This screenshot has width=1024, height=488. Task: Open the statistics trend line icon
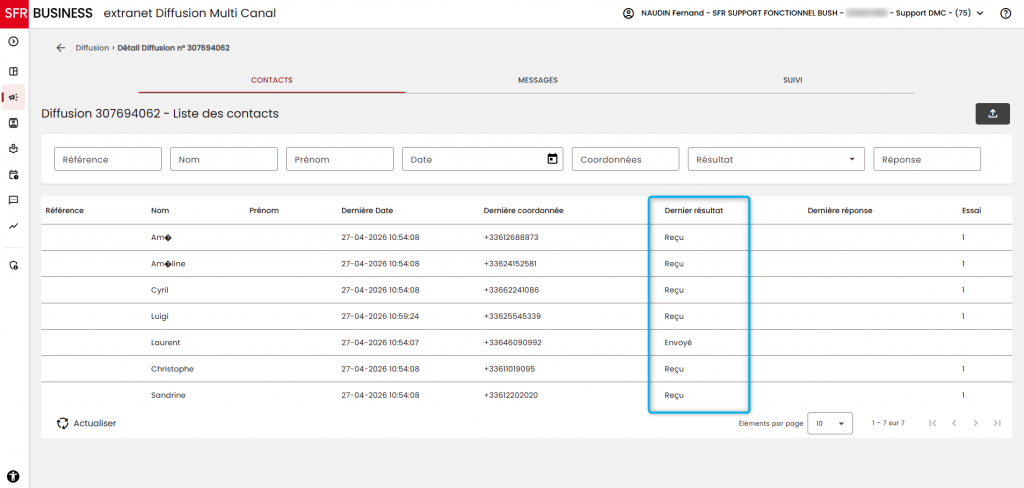(13, 226)
